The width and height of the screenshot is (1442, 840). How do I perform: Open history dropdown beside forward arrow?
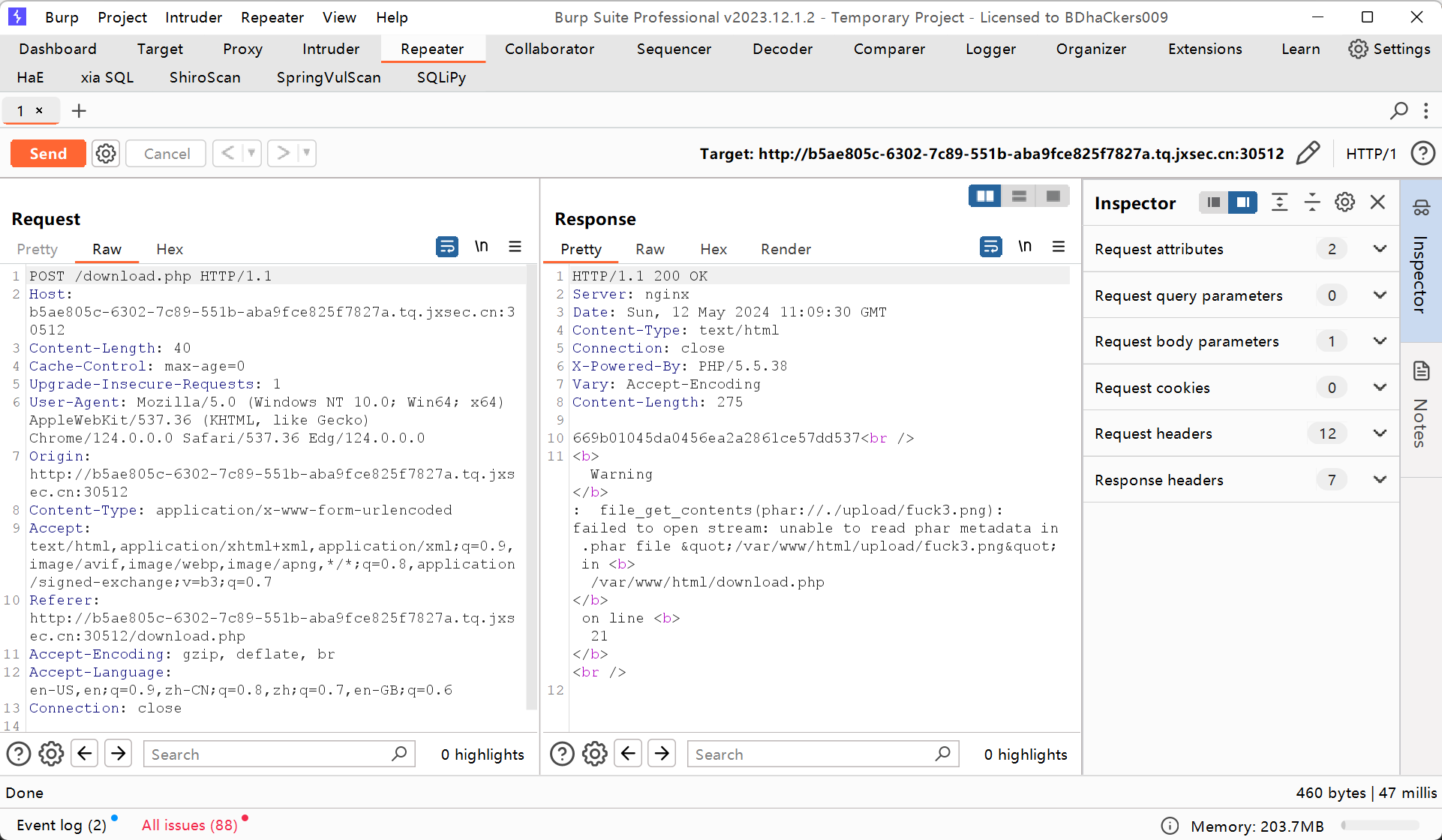[x=306, y=153]
